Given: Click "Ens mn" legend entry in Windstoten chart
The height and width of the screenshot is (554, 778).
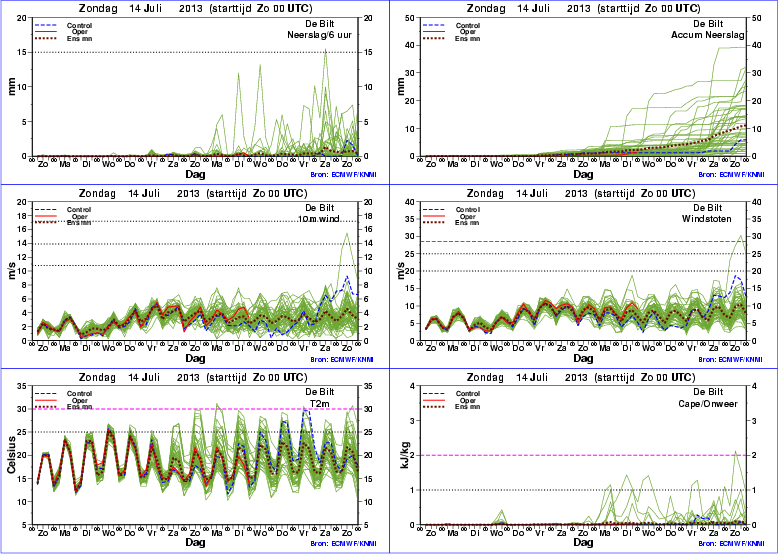Looking at the screenshot, I should 467,223.
